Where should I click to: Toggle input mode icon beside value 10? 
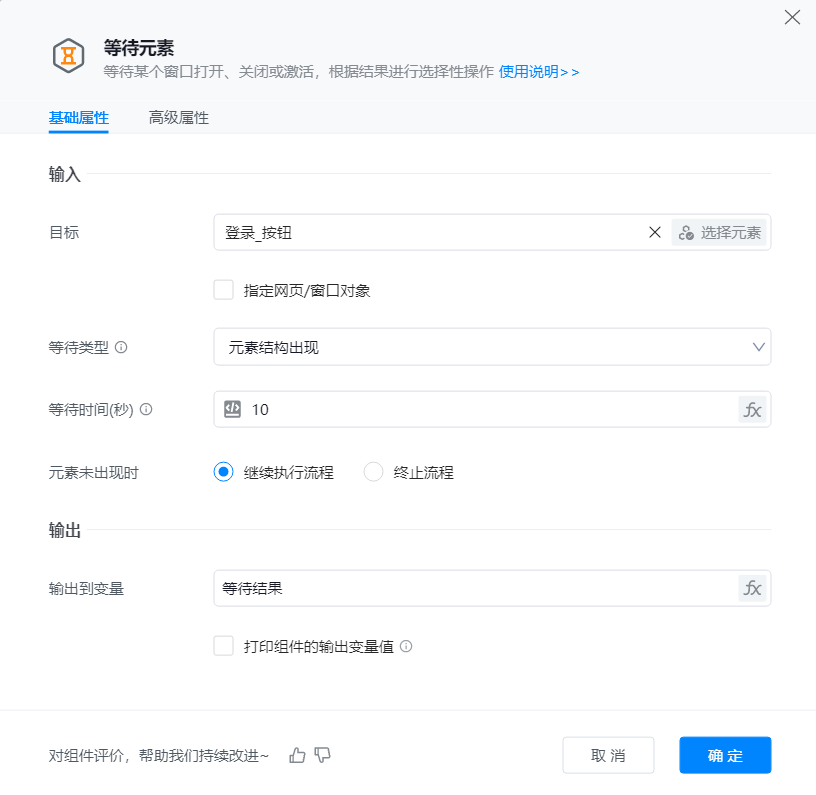tap(232, 409)
